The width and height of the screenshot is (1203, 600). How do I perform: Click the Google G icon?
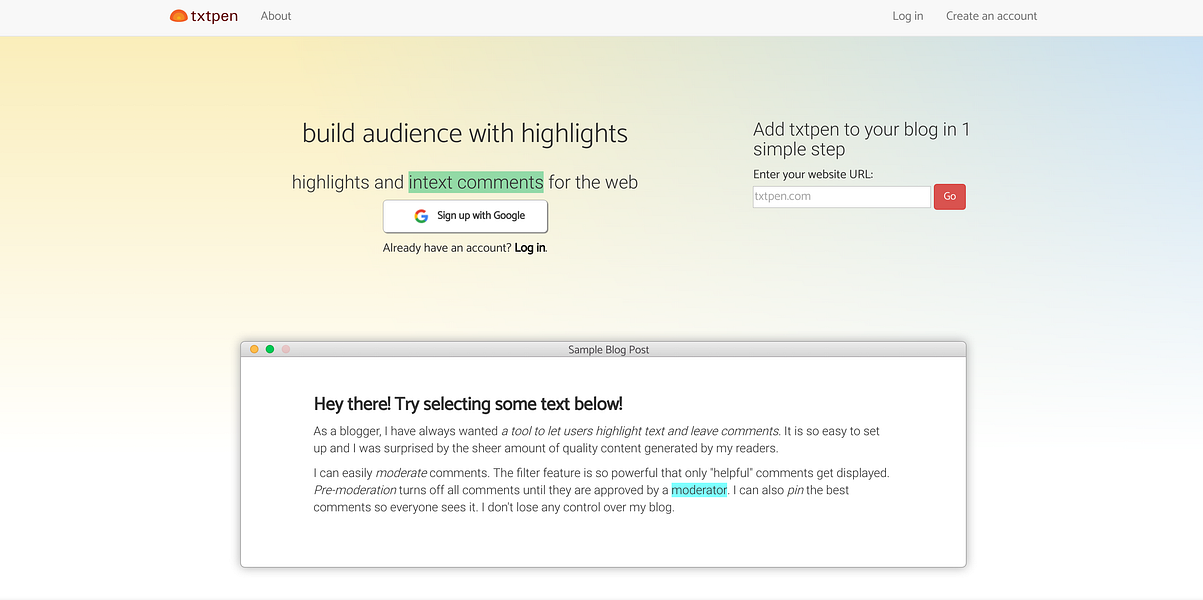(x=421, y=216)
